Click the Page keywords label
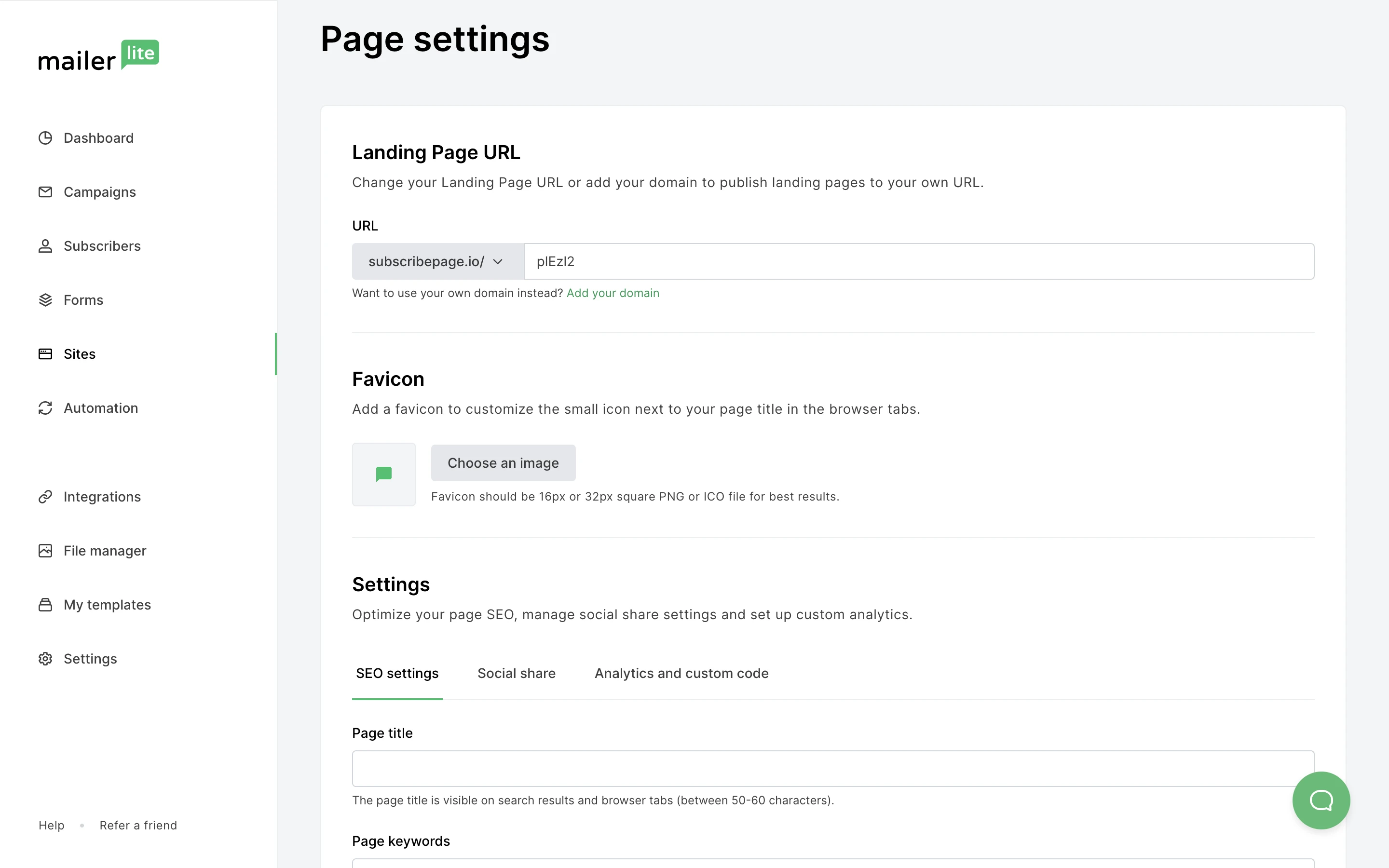 (x=401, y=841)
